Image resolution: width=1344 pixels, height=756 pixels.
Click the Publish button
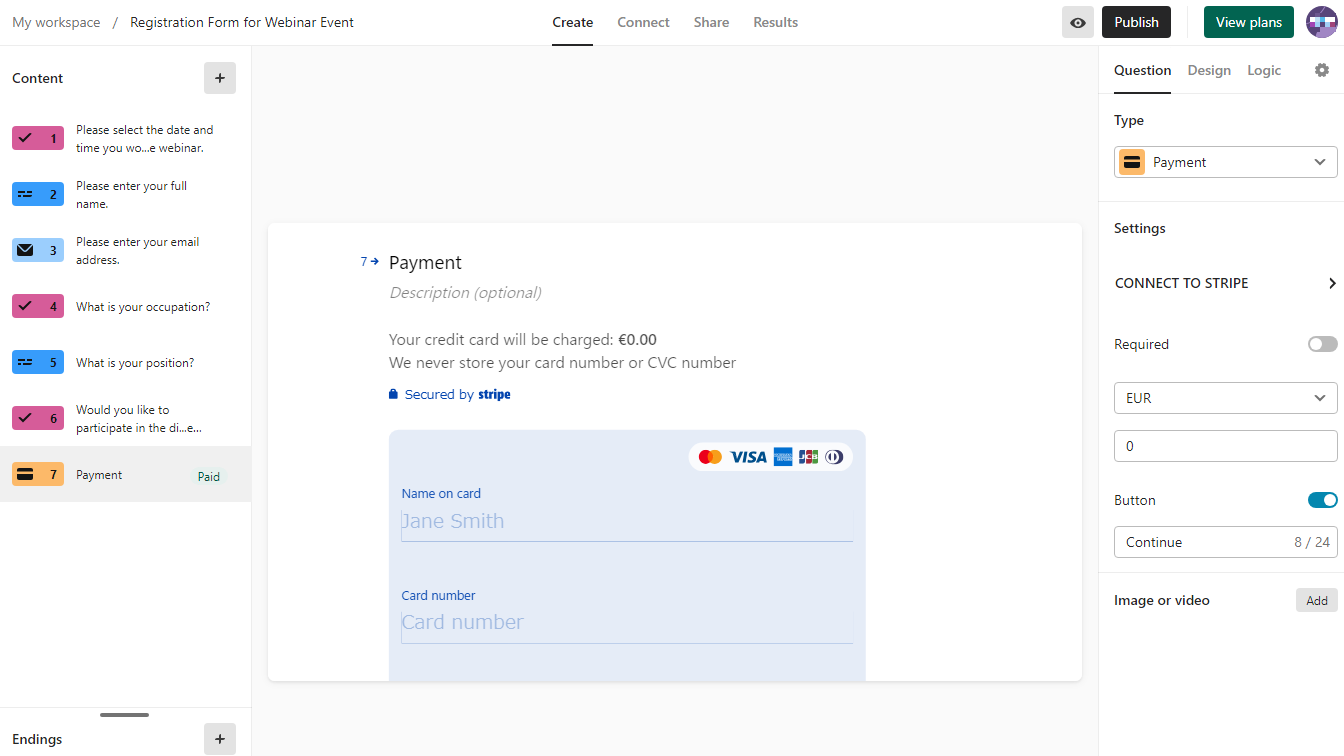1136,22
